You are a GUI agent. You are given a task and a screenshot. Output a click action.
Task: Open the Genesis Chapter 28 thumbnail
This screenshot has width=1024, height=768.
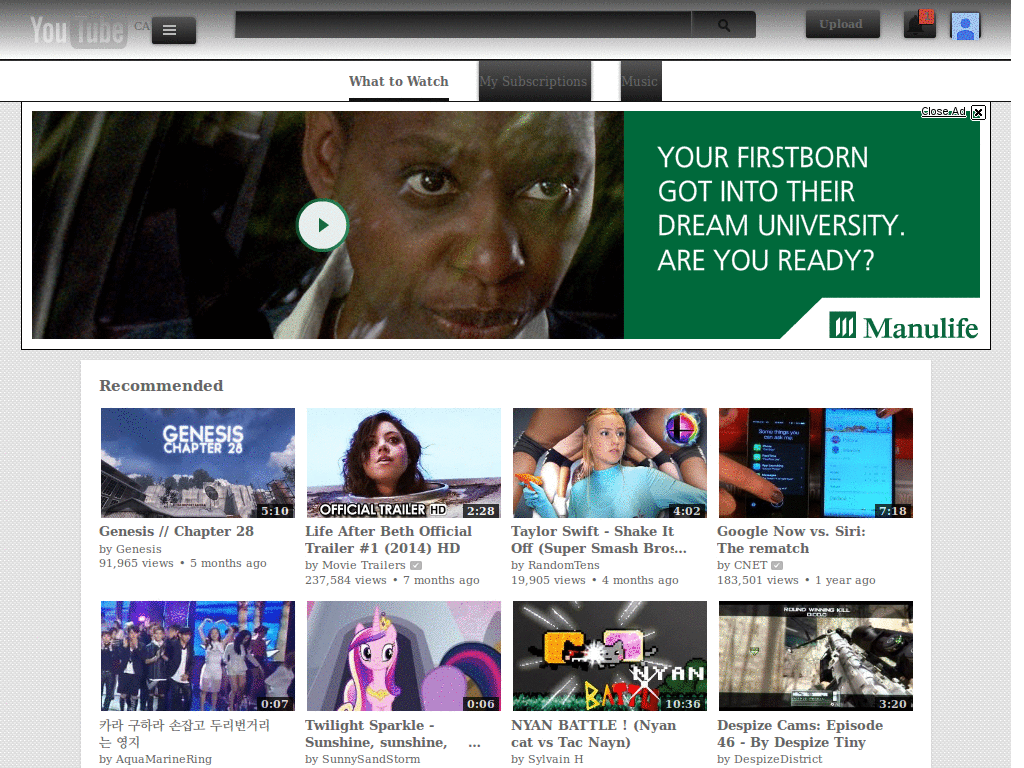(x=198, y=463)
